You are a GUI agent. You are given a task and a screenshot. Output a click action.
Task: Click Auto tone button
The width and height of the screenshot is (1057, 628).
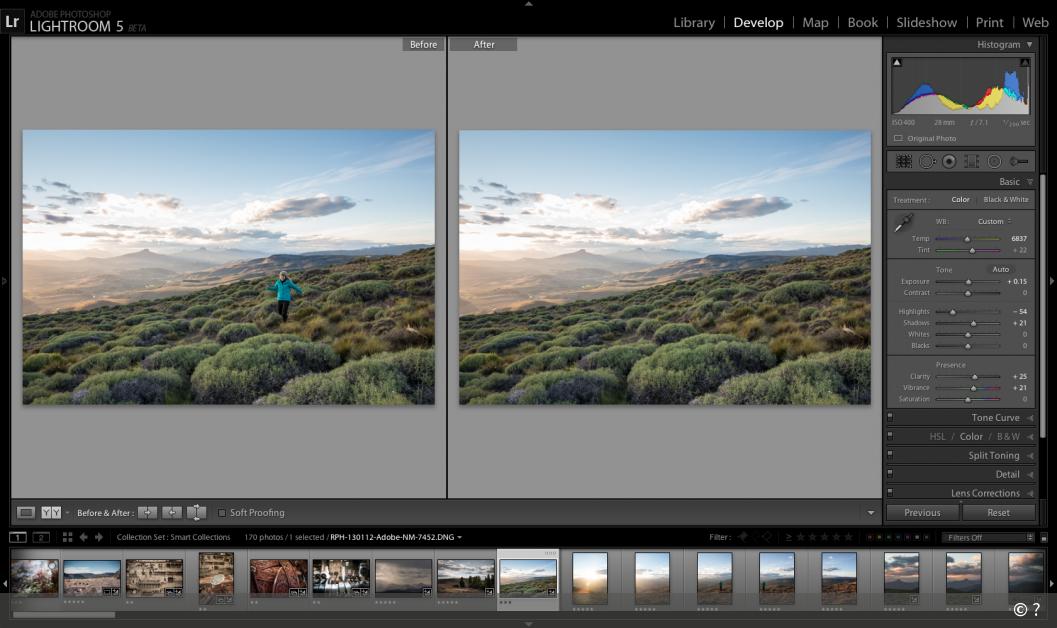click(1000, 269)
